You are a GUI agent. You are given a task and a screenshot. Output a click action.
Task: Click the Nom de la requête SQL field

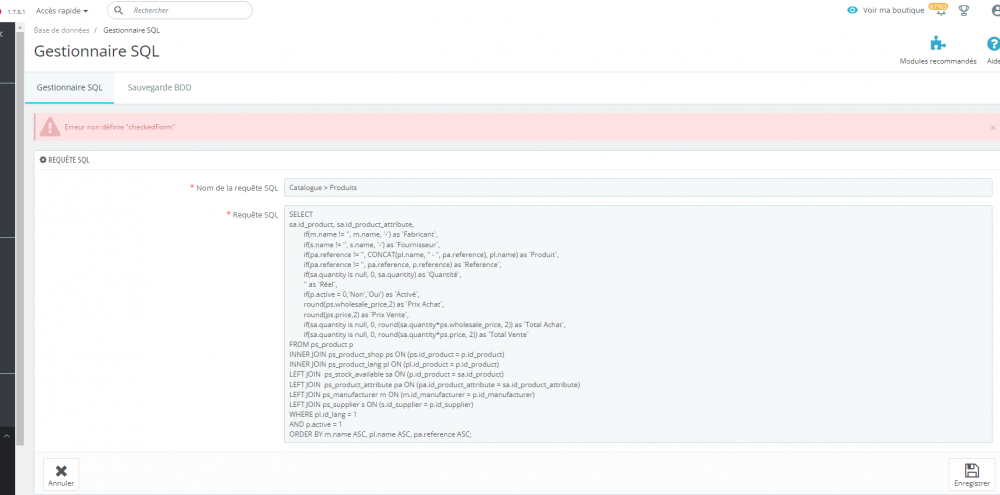[x=638, y=188]
